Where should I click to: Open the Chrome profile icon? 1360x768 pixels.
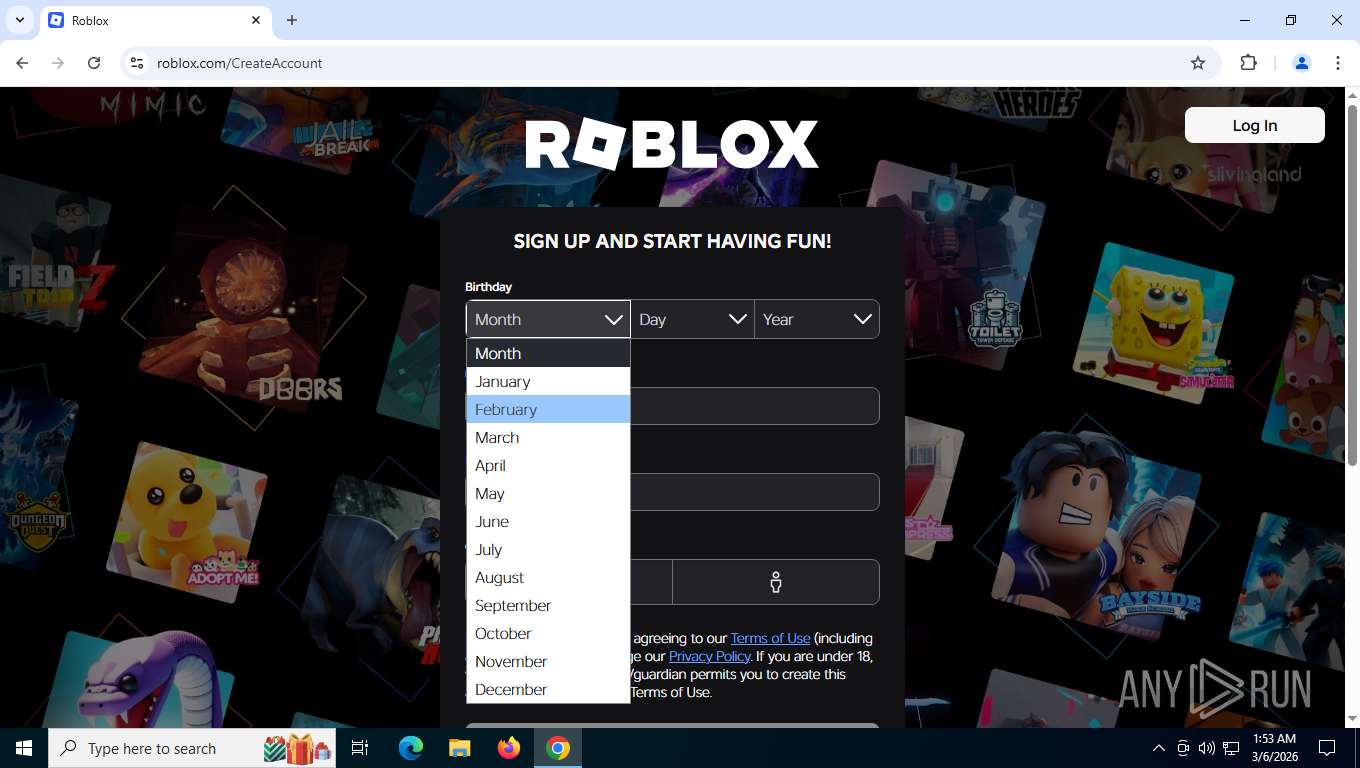pyautogui.click(x=1302, y=63)
